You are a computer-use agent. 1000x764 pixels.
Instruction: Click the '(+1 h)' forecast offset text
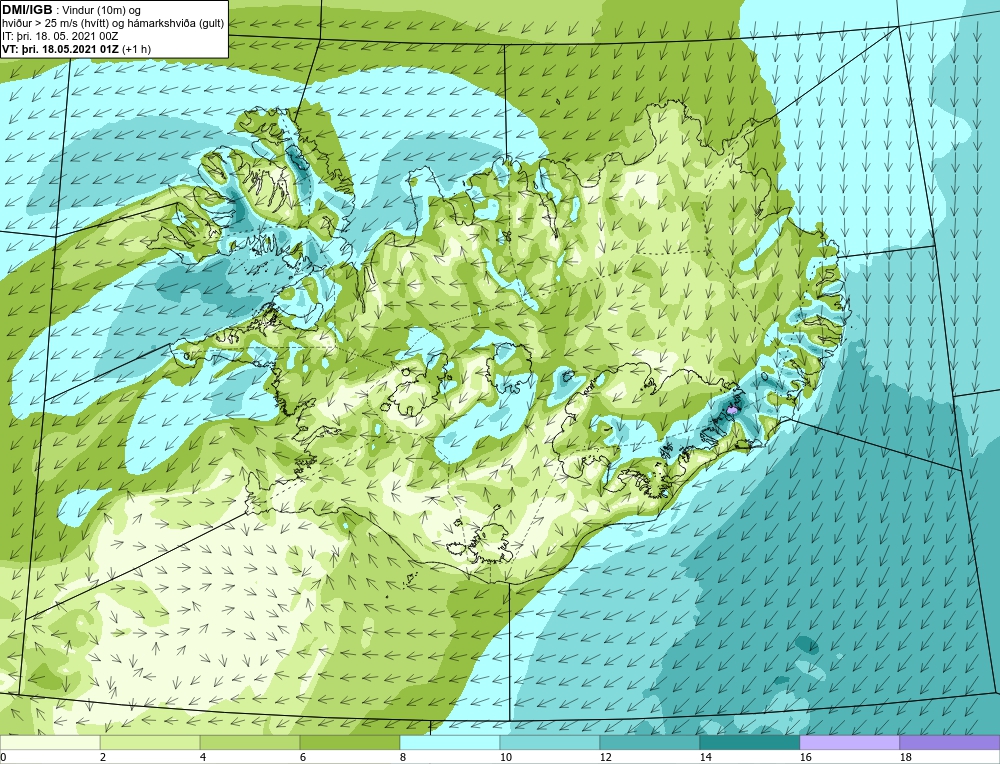pyautogui.click(x=136, y=49)
